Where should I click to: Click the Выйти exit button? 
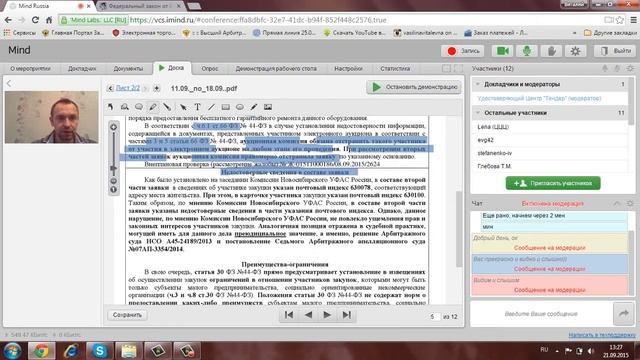(615, 51)
